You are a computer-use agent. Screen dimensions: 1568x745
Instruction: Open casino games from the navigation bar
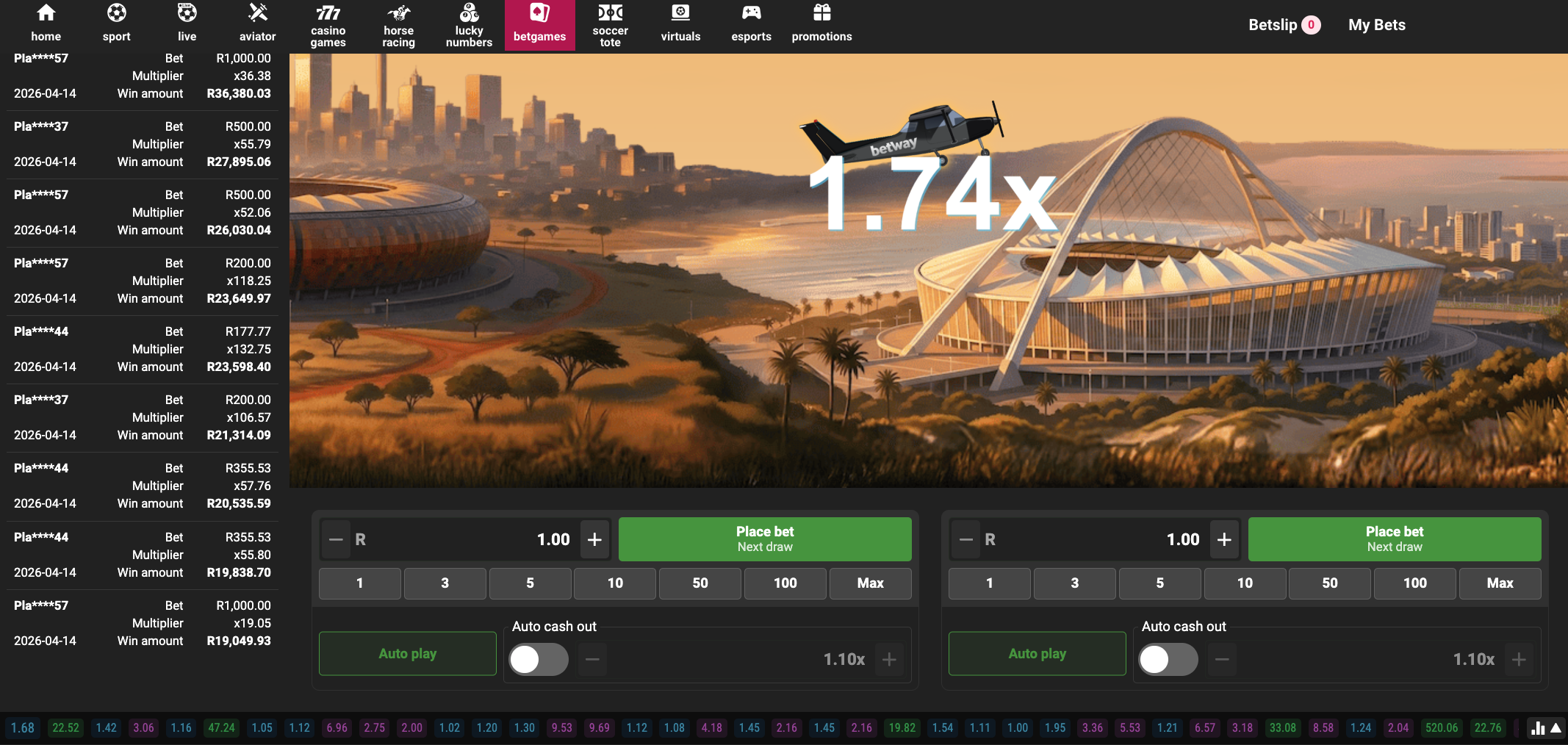click(x=328, y=26)
